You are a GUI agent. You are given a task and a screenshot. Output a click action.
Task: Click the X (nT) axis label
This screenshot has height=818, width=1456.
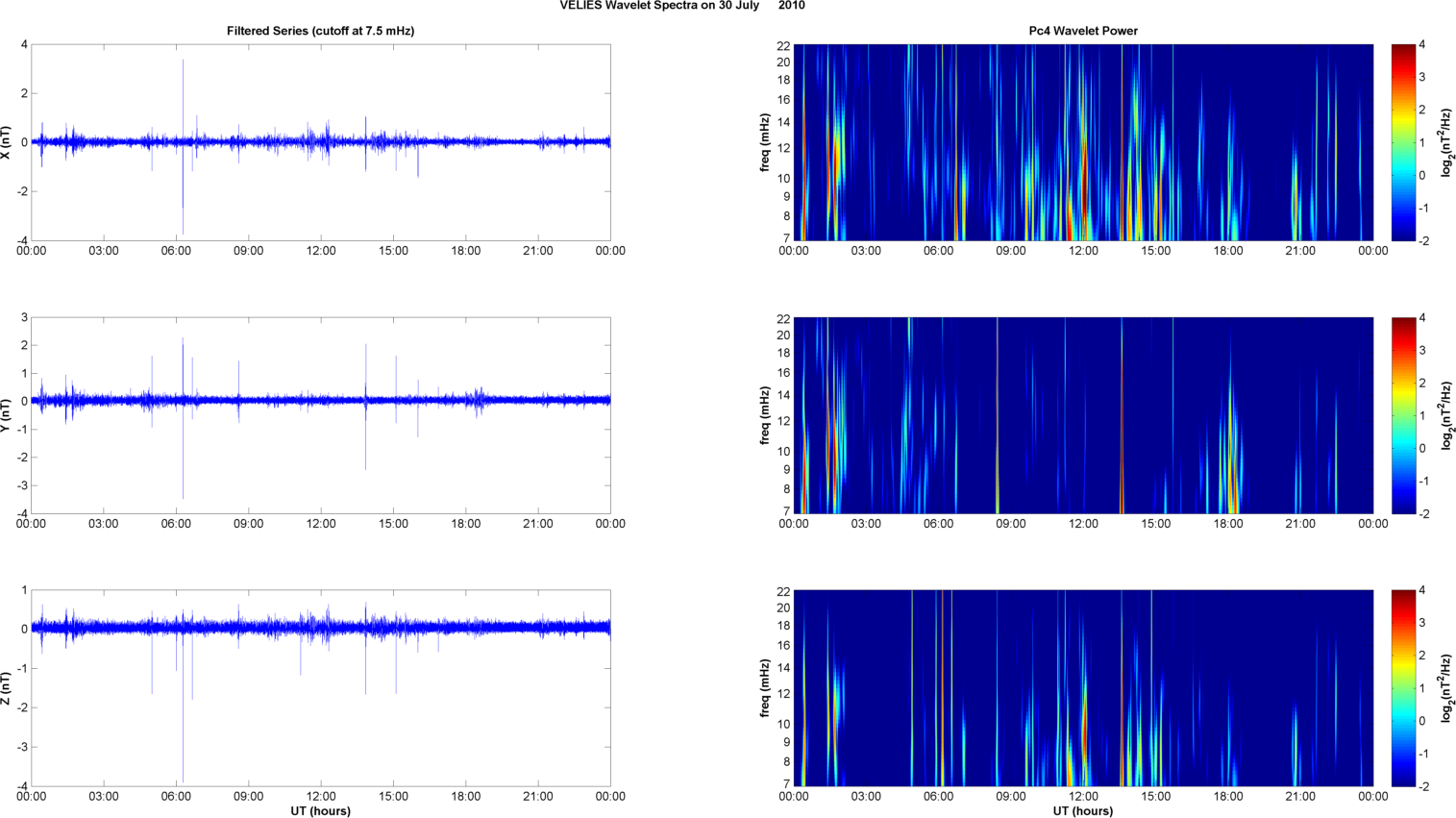pyautogui.click(x=7, y=142)
